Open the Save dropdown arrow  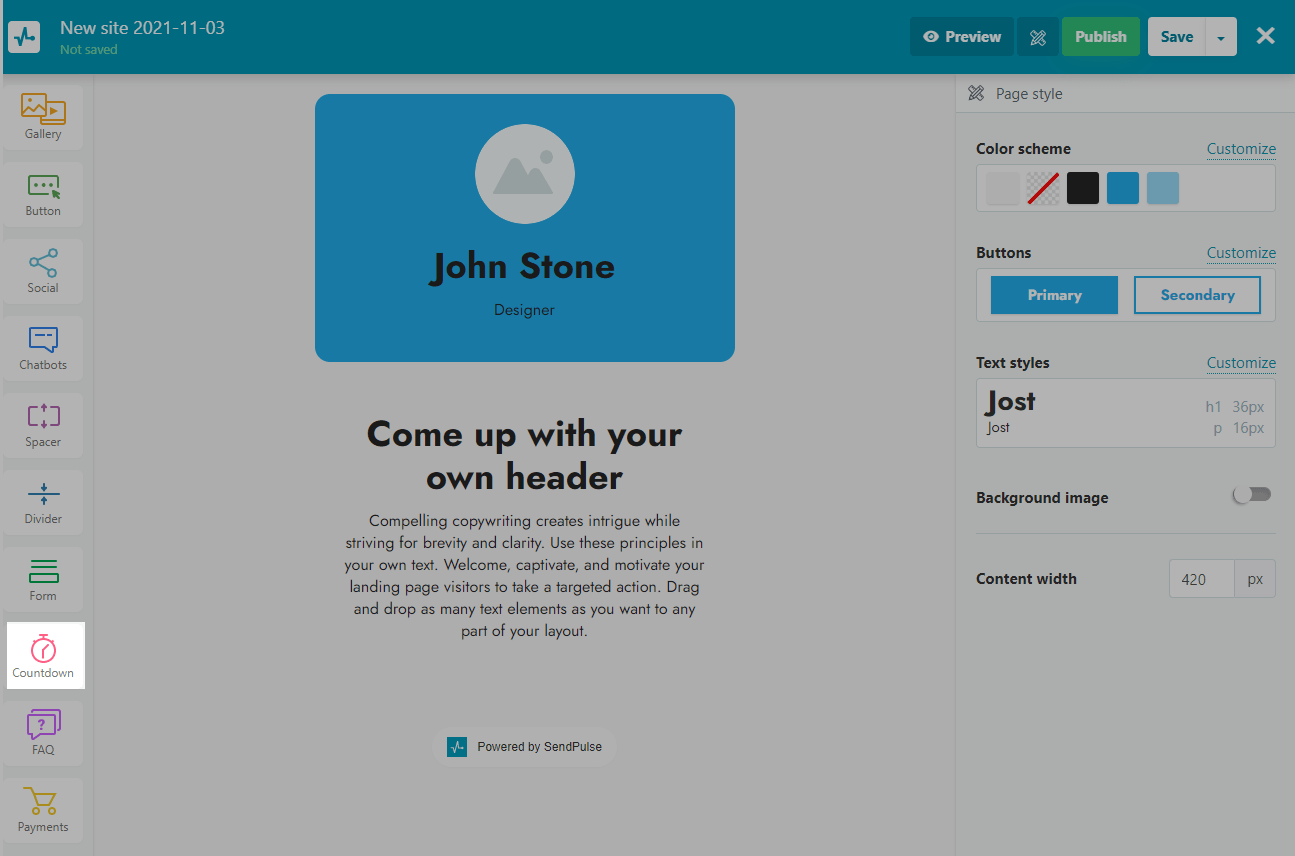(x=1221, y=37)
